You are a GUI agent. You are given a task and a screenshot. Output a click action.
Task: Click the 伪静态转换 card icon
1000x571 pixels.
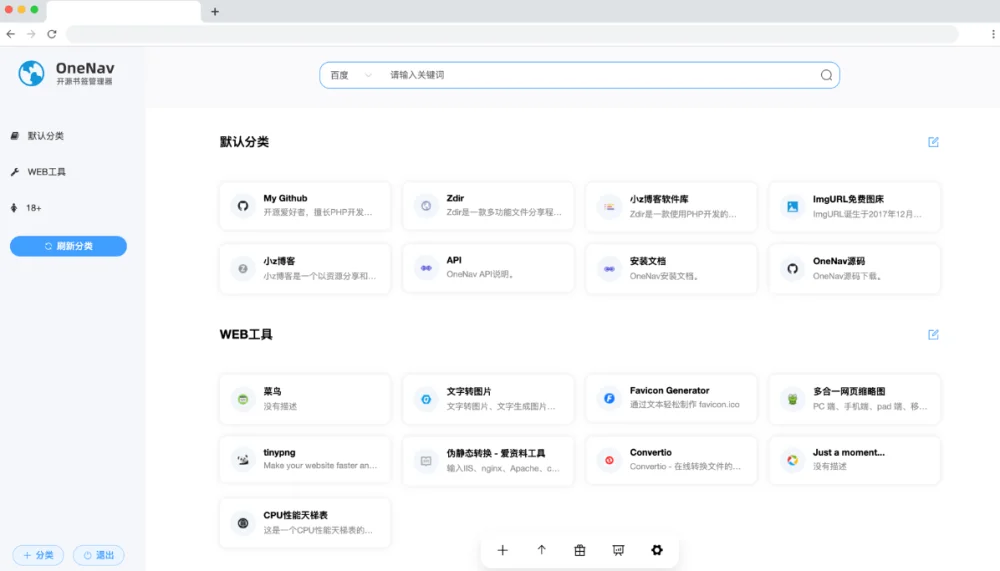pyautogui.click(x=426, y=461)
